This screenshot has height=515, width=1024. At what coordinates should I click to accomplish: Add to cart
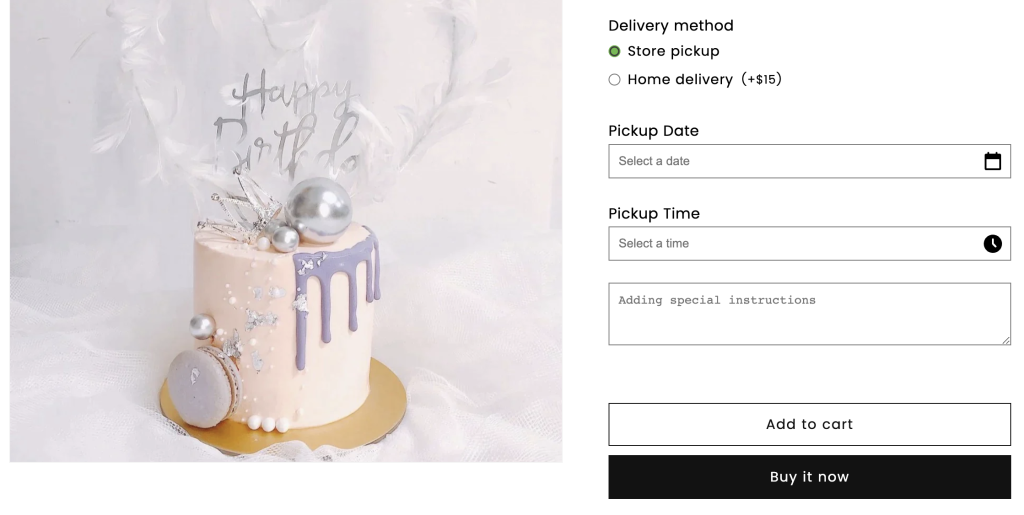tap(809, 424)
